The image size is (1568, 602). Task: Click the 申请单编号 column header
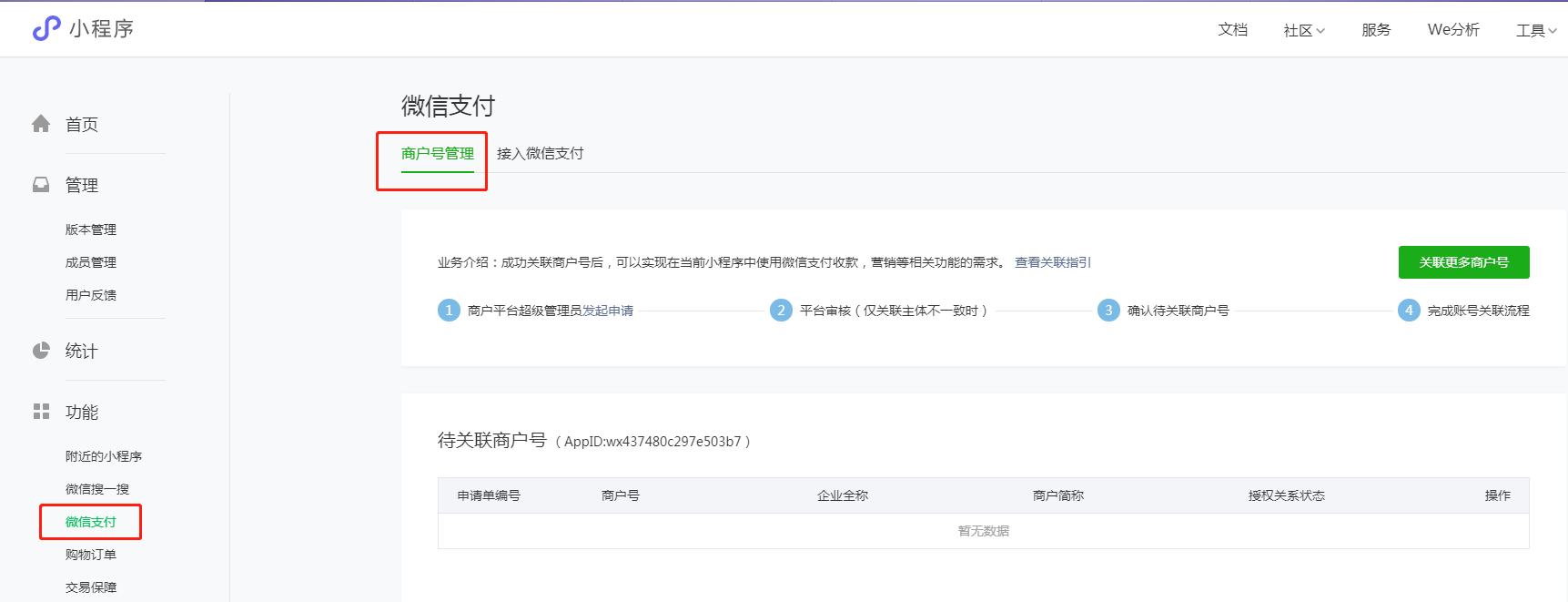point(489,495)
